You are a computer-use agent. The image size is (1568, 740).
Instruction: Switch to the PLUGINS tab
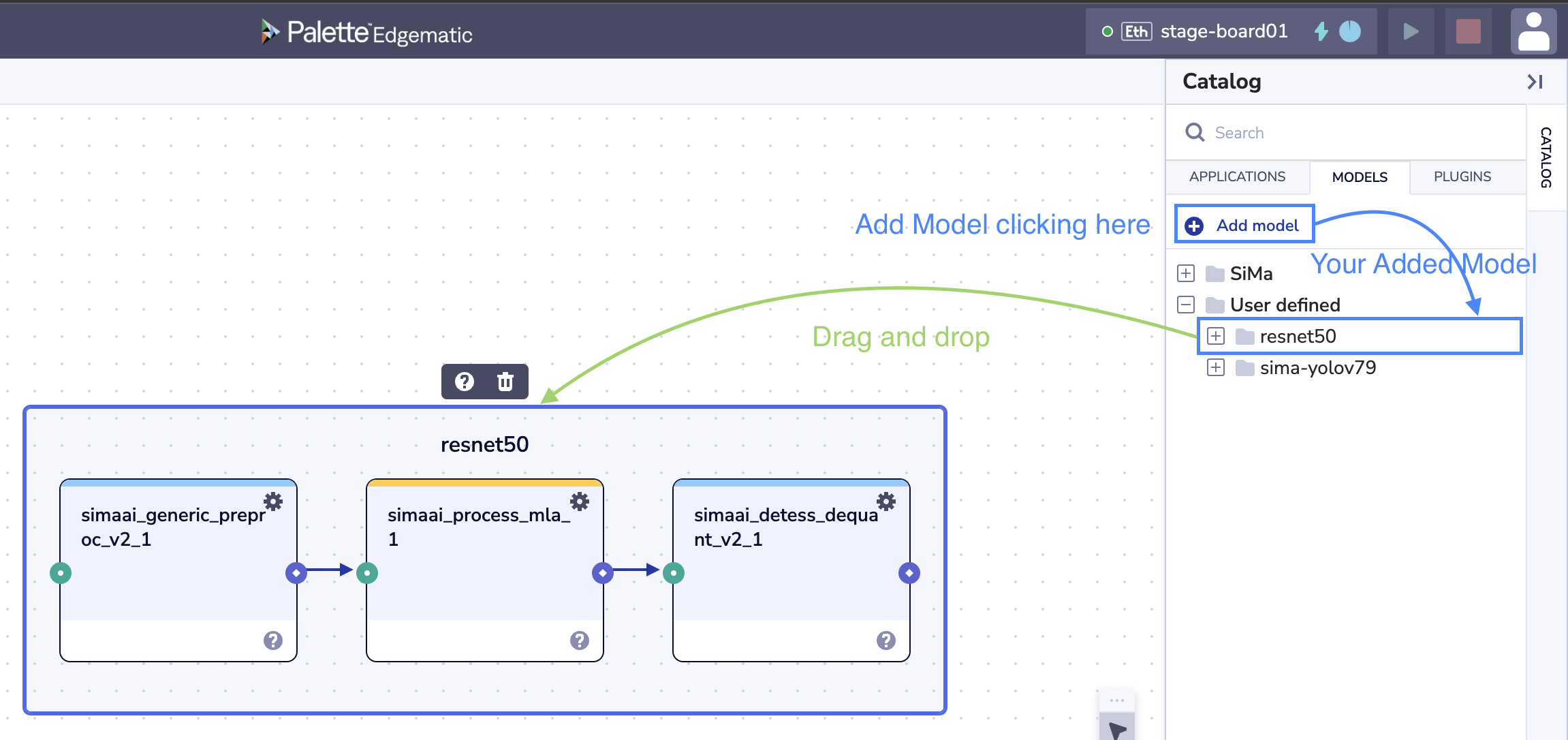[x=1462, y=176]
